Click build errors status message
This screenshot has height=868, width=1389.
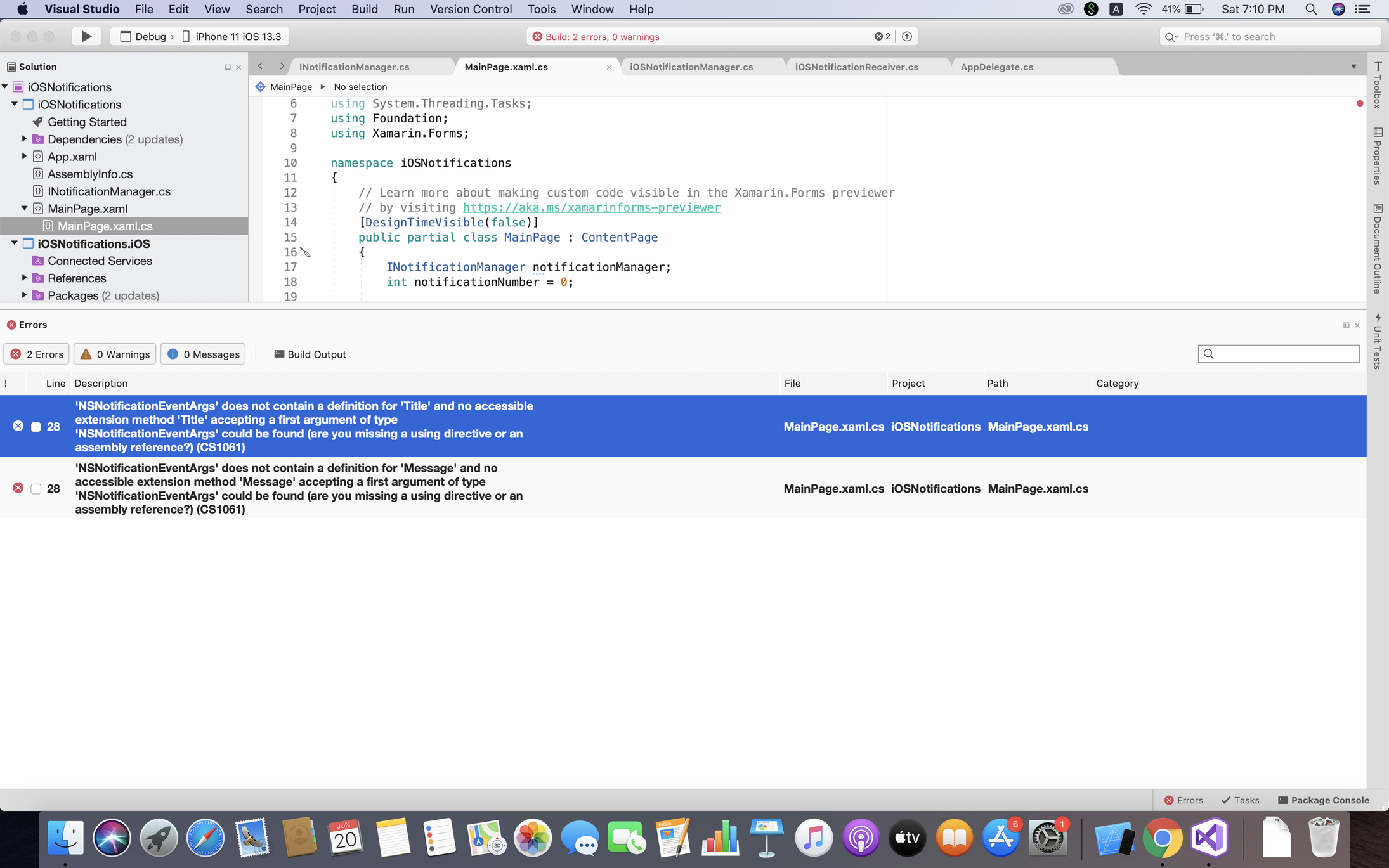pyautogui.click(x=602, y=37)
